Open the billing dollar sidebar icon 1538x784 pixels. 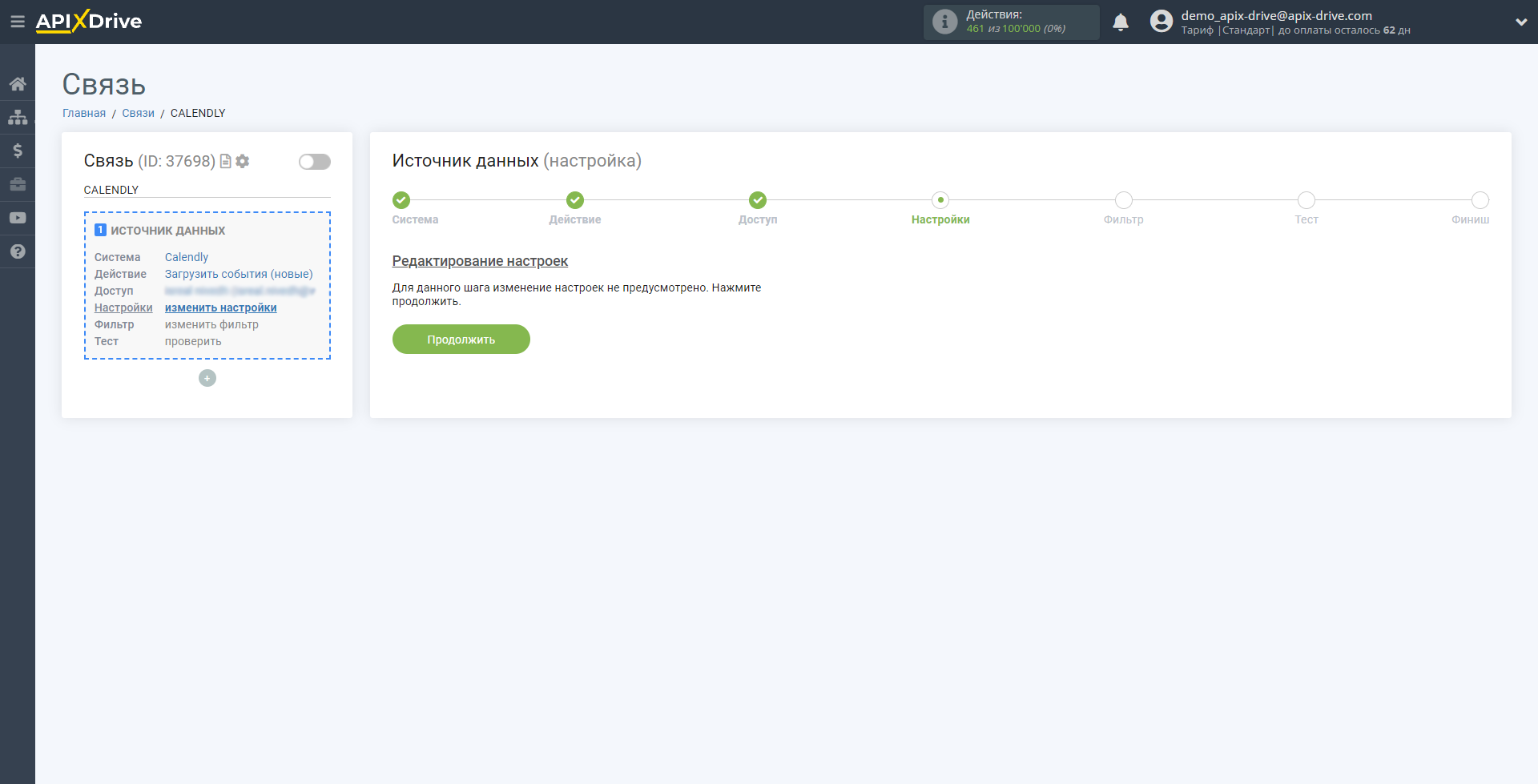pyautogui.click(x=18, y=151)
